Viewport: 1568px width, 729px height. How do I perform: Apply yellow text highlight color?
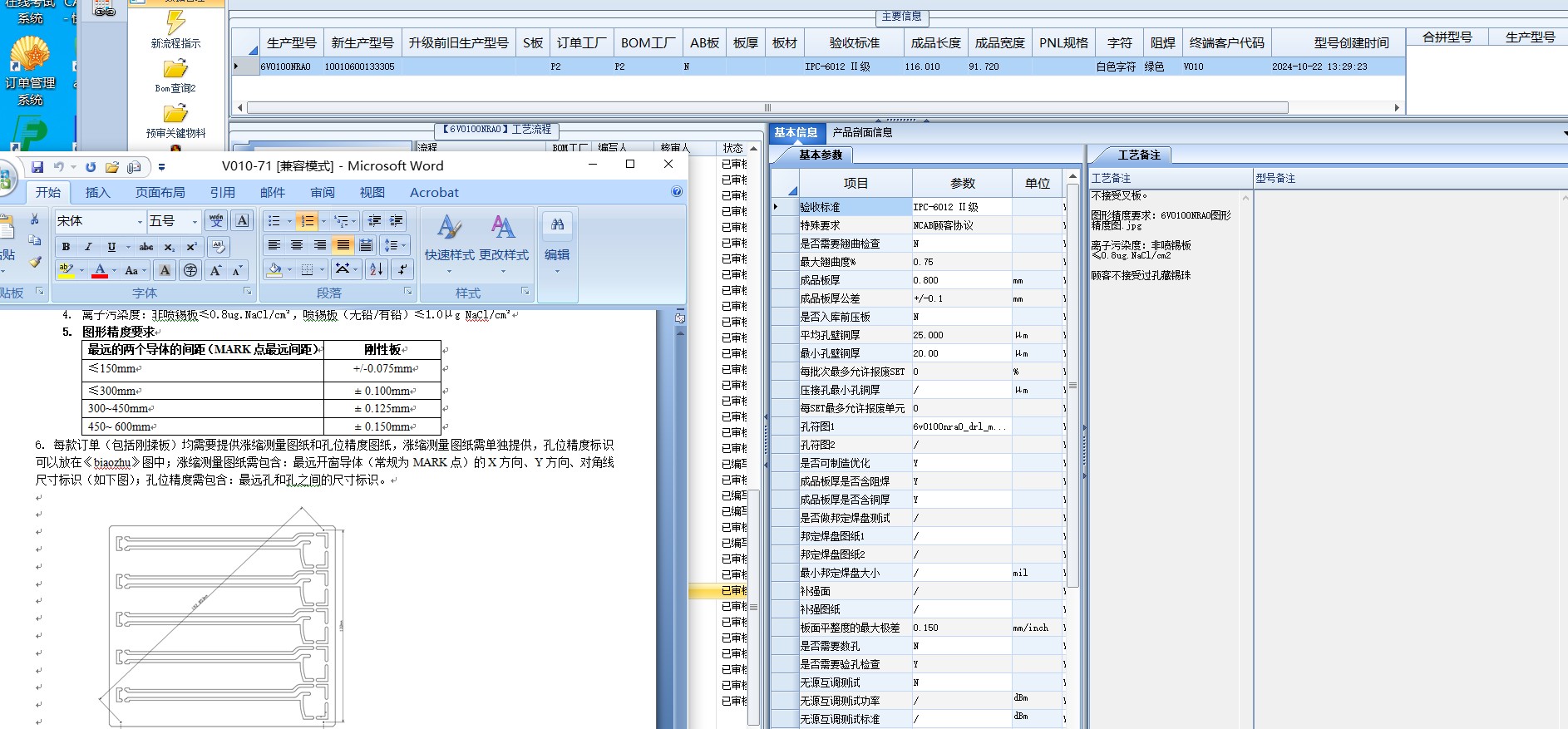click(67, 270)
